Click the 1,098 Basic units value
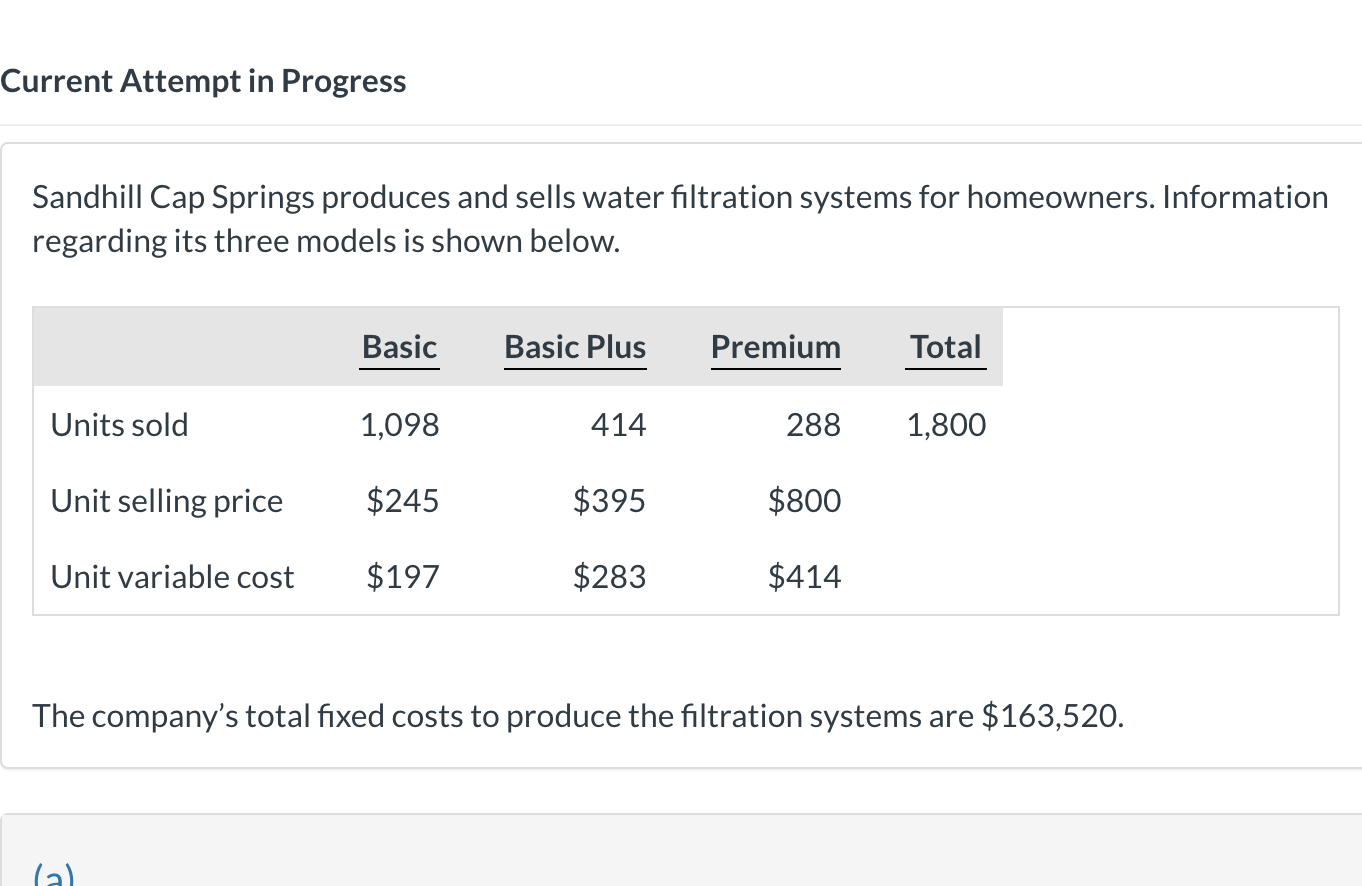The image size is (1362, 886). [399, 425]
